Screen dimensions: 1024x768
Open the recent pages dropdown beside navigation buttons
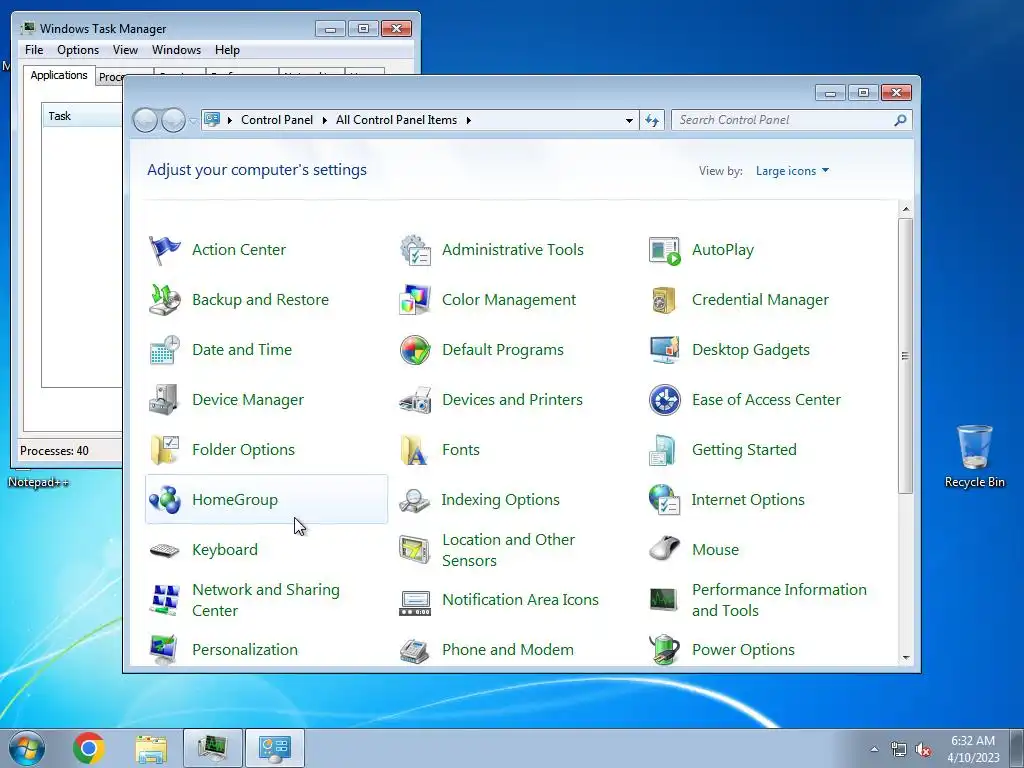[x=193, y=120]
